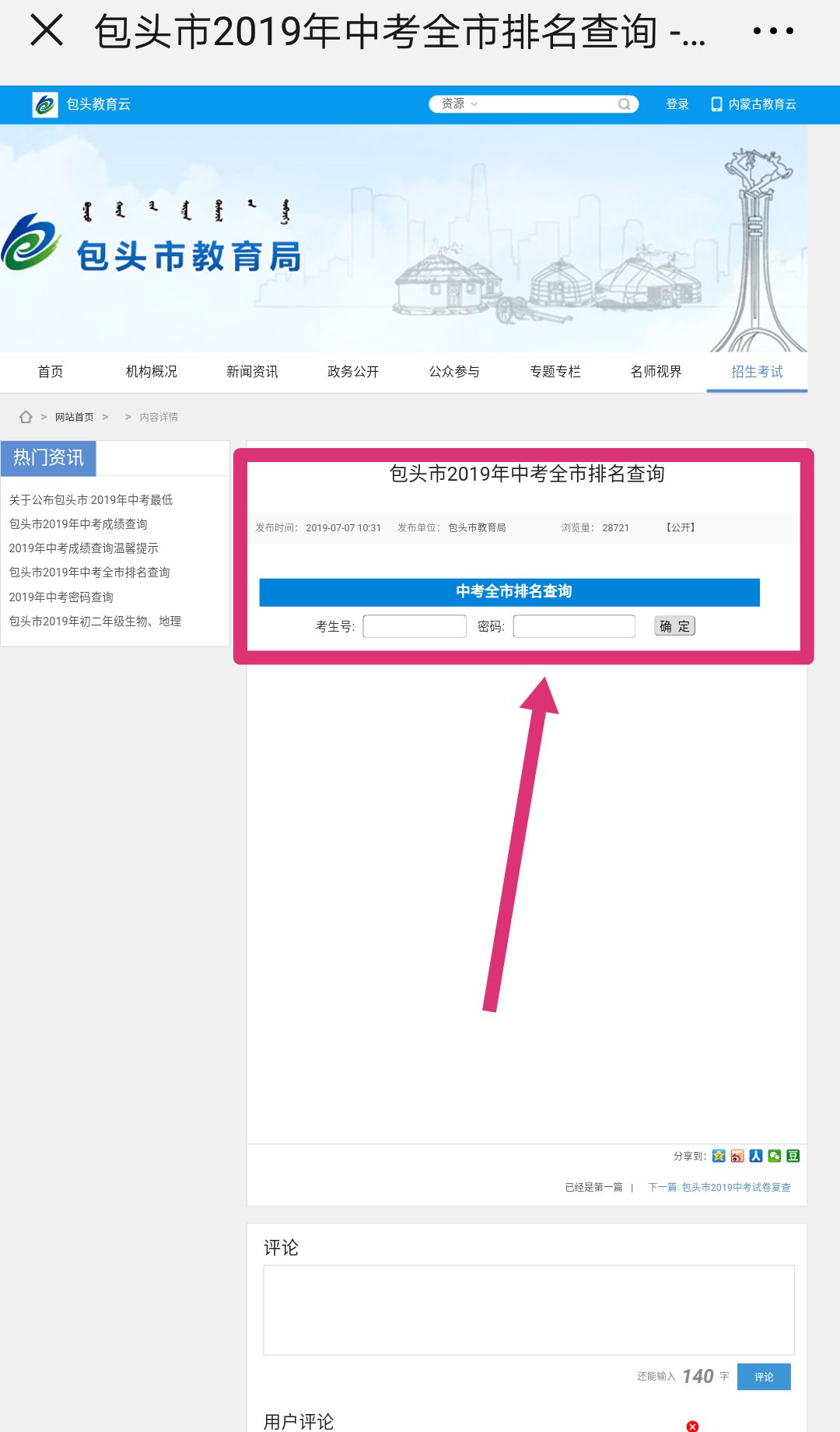Screen dimensions: 840x1432
Task: Select 招生考试 nav tab
Action: [757, 372]
